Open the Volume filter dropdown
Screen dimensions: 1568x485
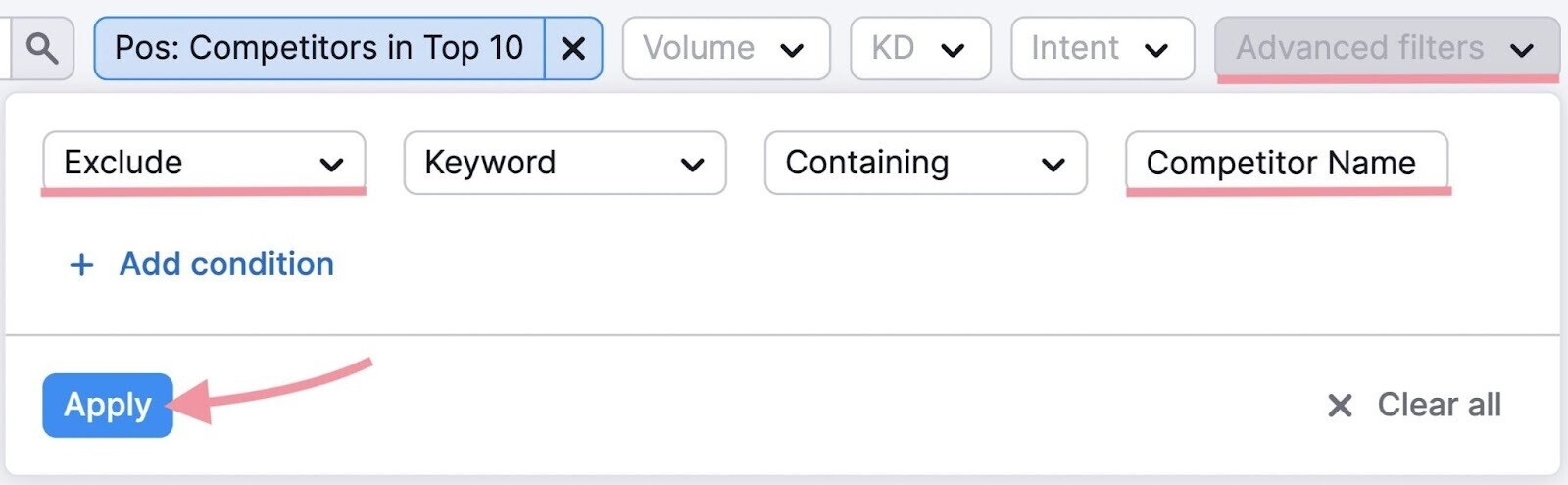725,48
